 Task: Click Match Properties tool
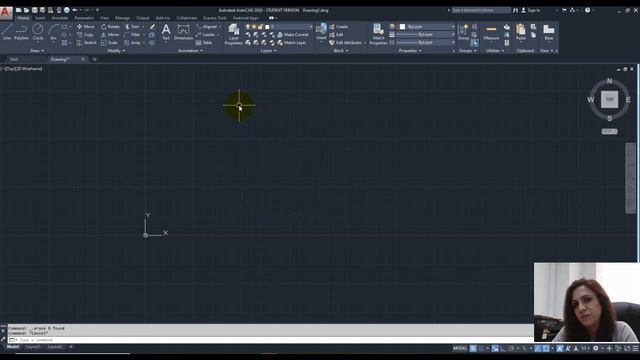click(378, 34)
